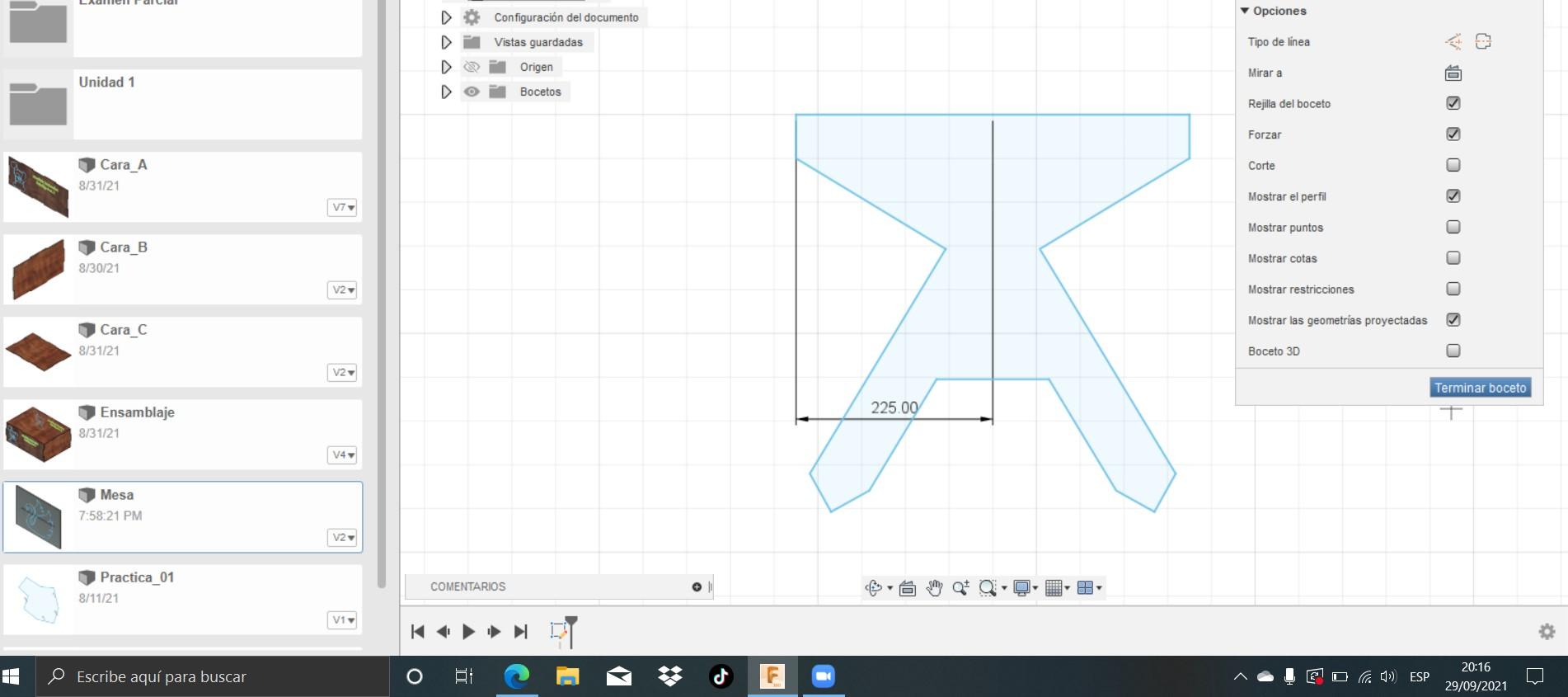Click Terminar boceto button
The image size is (1568, 697).
1481,388
